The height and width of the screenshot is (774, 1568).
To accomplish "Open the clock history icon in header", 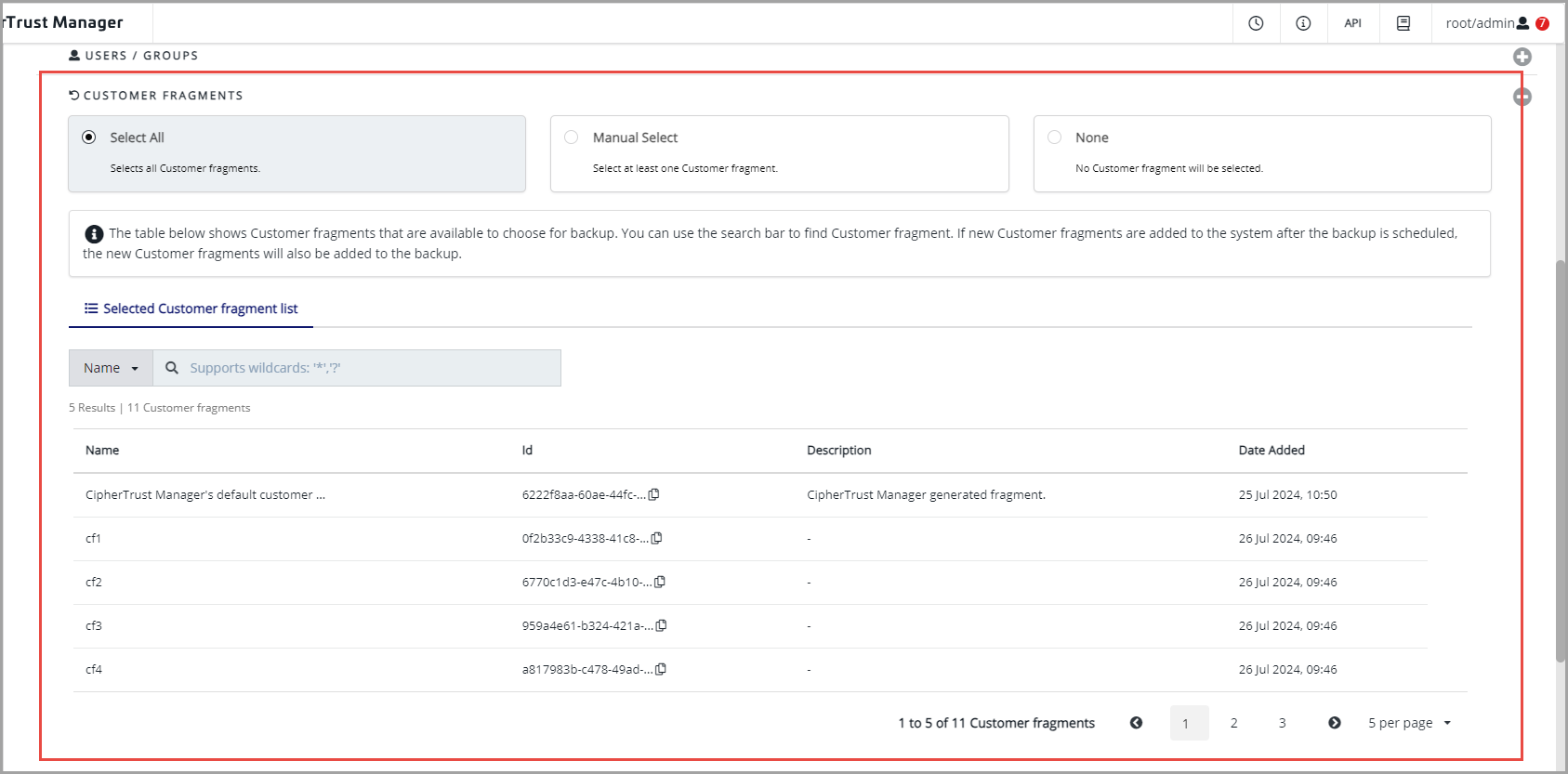I will pos(1256,23).
